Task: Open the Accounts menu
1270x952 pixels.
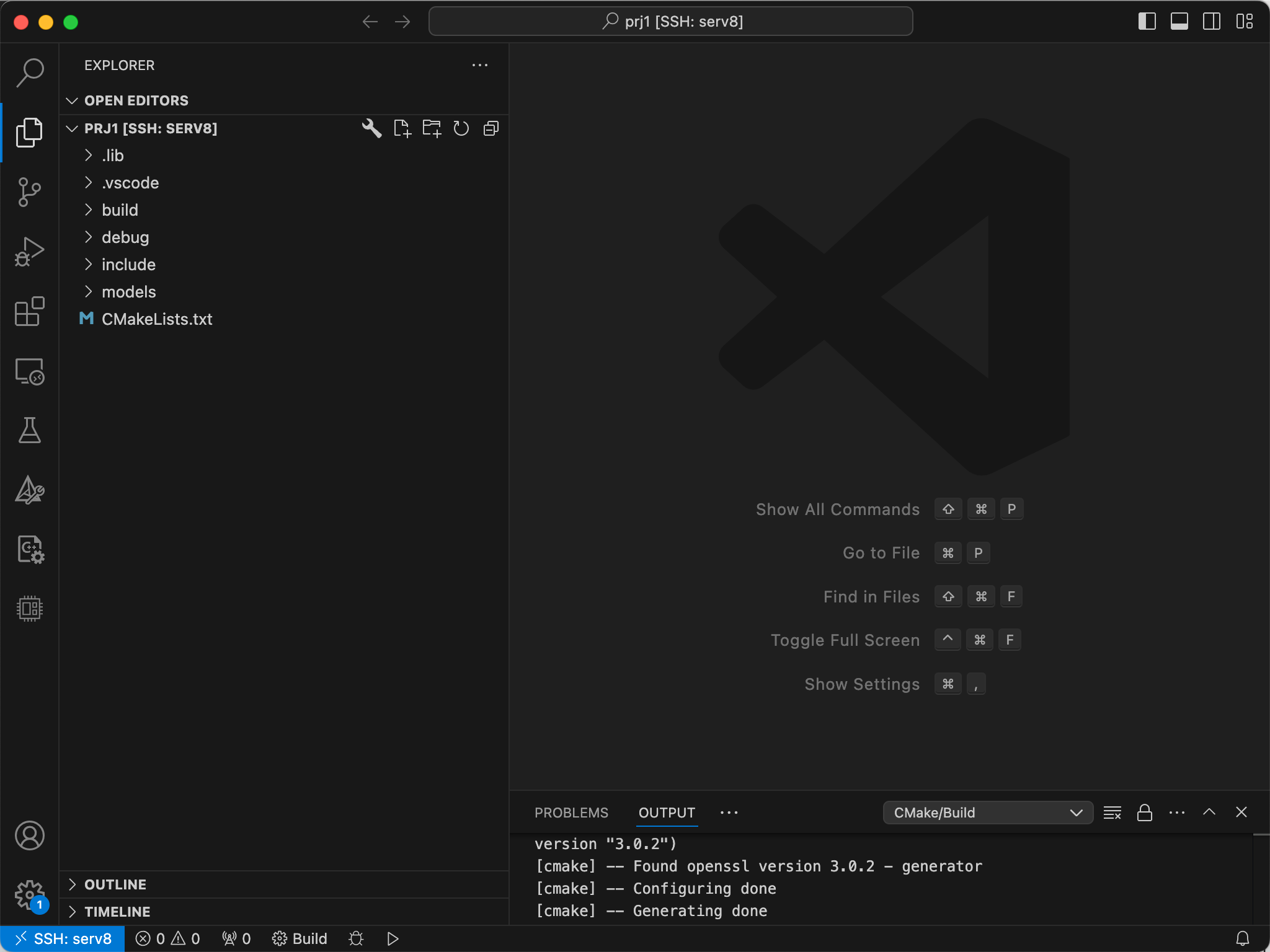Action: click(29, 835)
